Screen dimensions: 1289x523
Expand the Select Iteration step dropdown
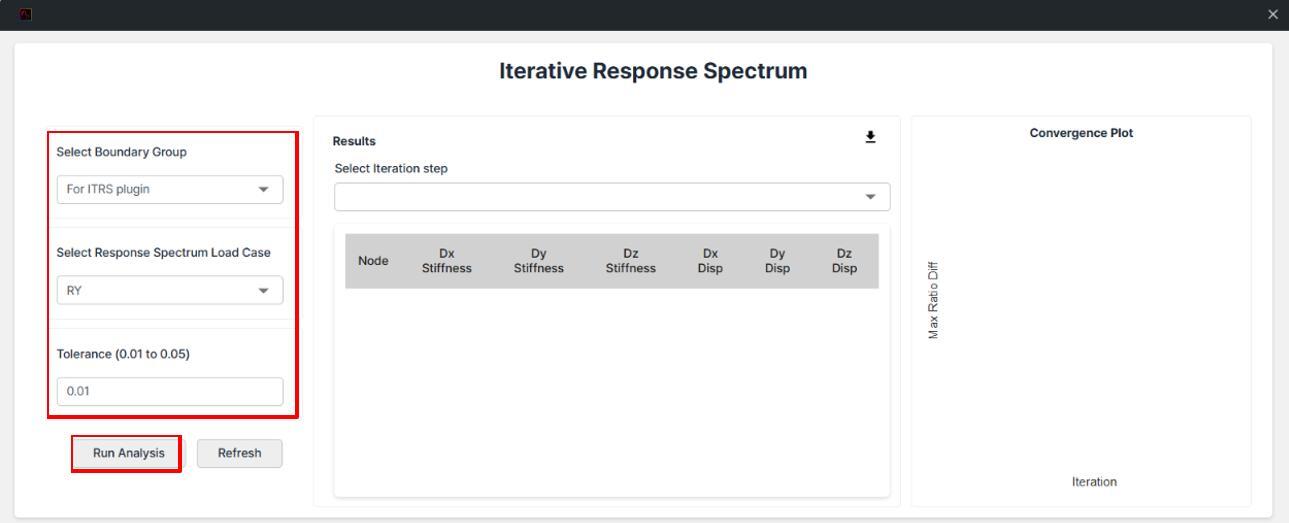coord(612,196)
